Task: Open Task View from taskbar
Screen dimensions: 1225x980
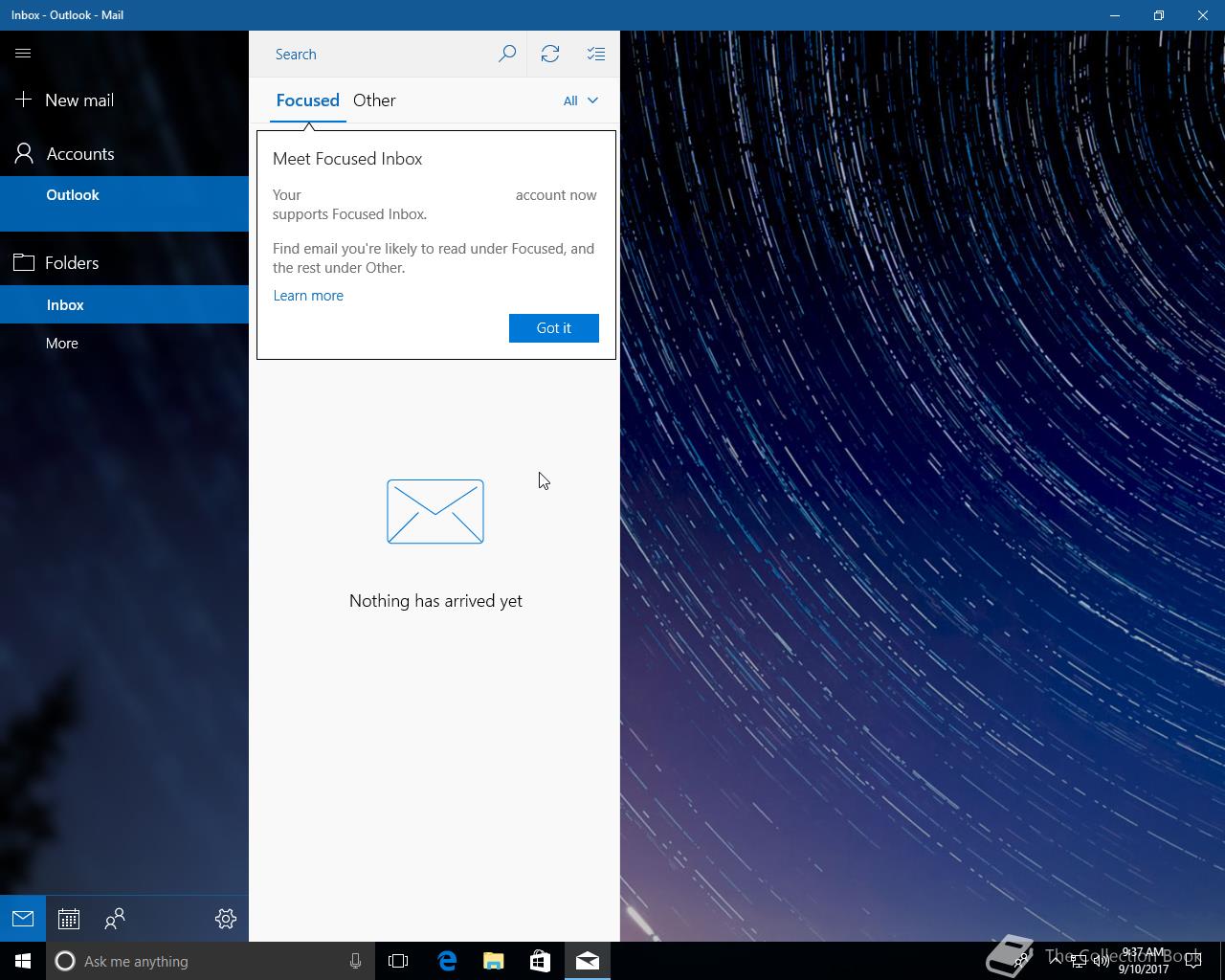Action: point(398,961)
